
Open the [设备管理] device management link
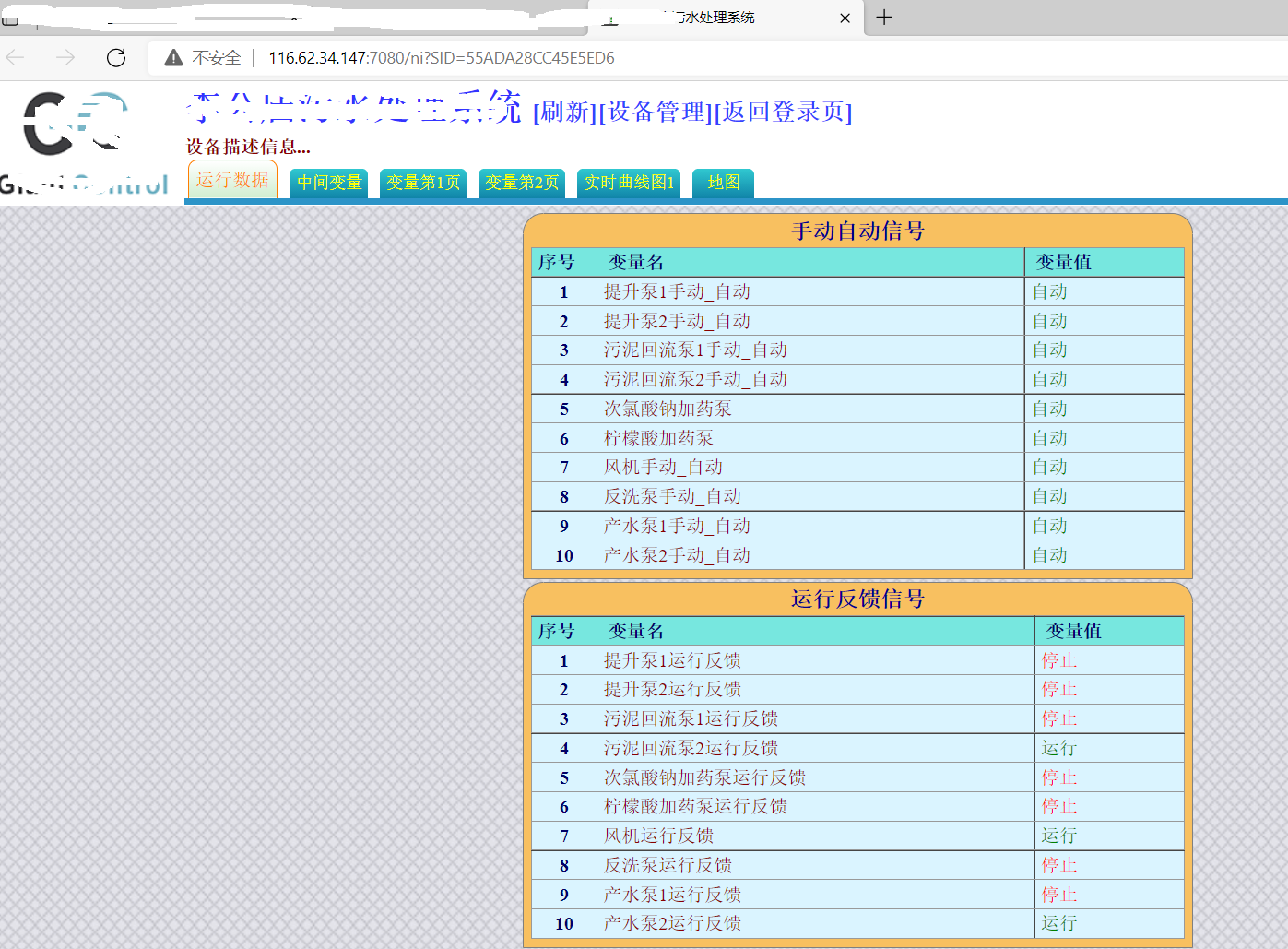(656, 112)
